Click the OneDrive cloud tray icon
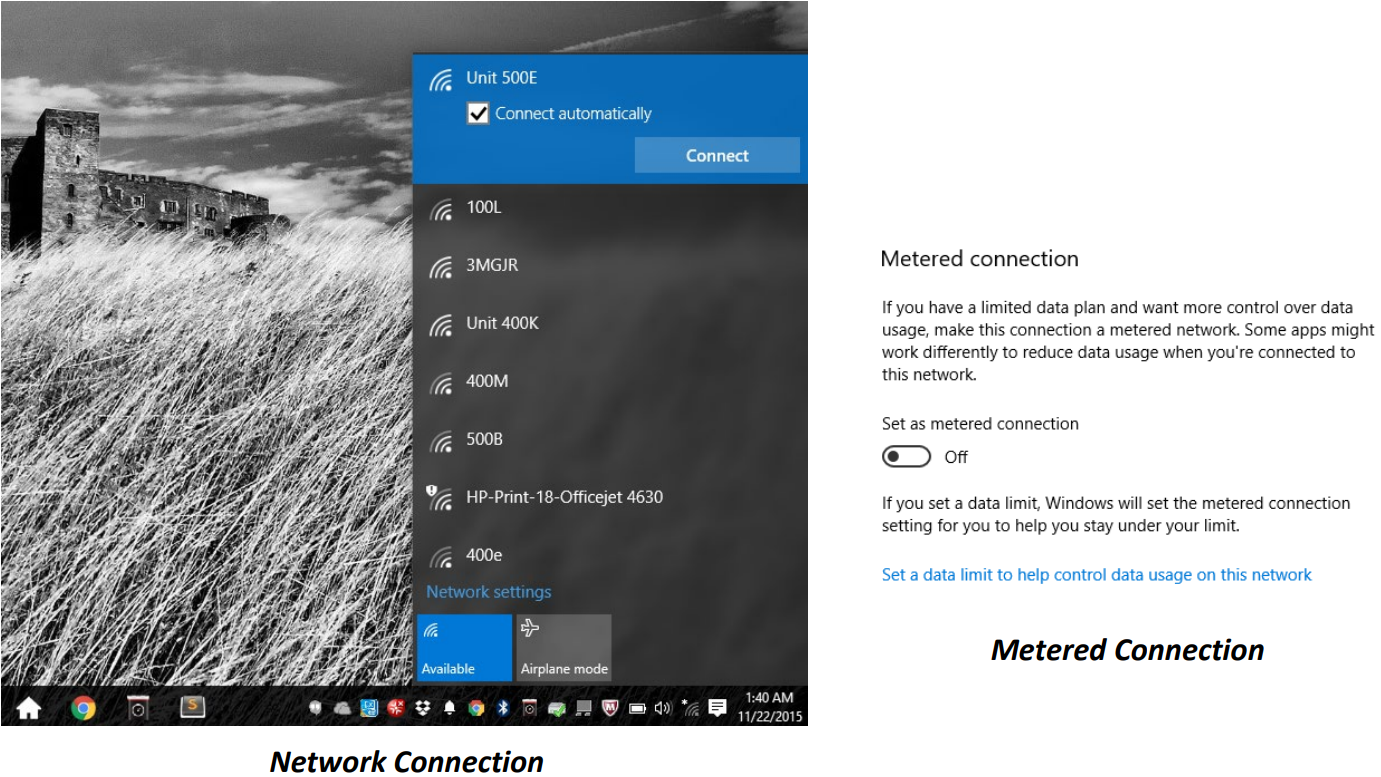Image resolution: width=1381 pixels, height=777 pixels. pyautogui.click(x=342, y=708)
